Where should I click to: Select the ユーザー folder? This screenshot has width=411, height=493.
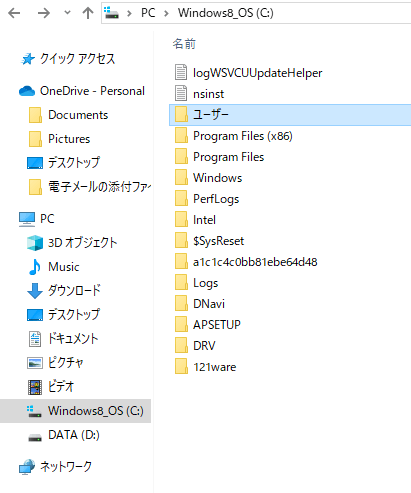[x=290, y=115]
